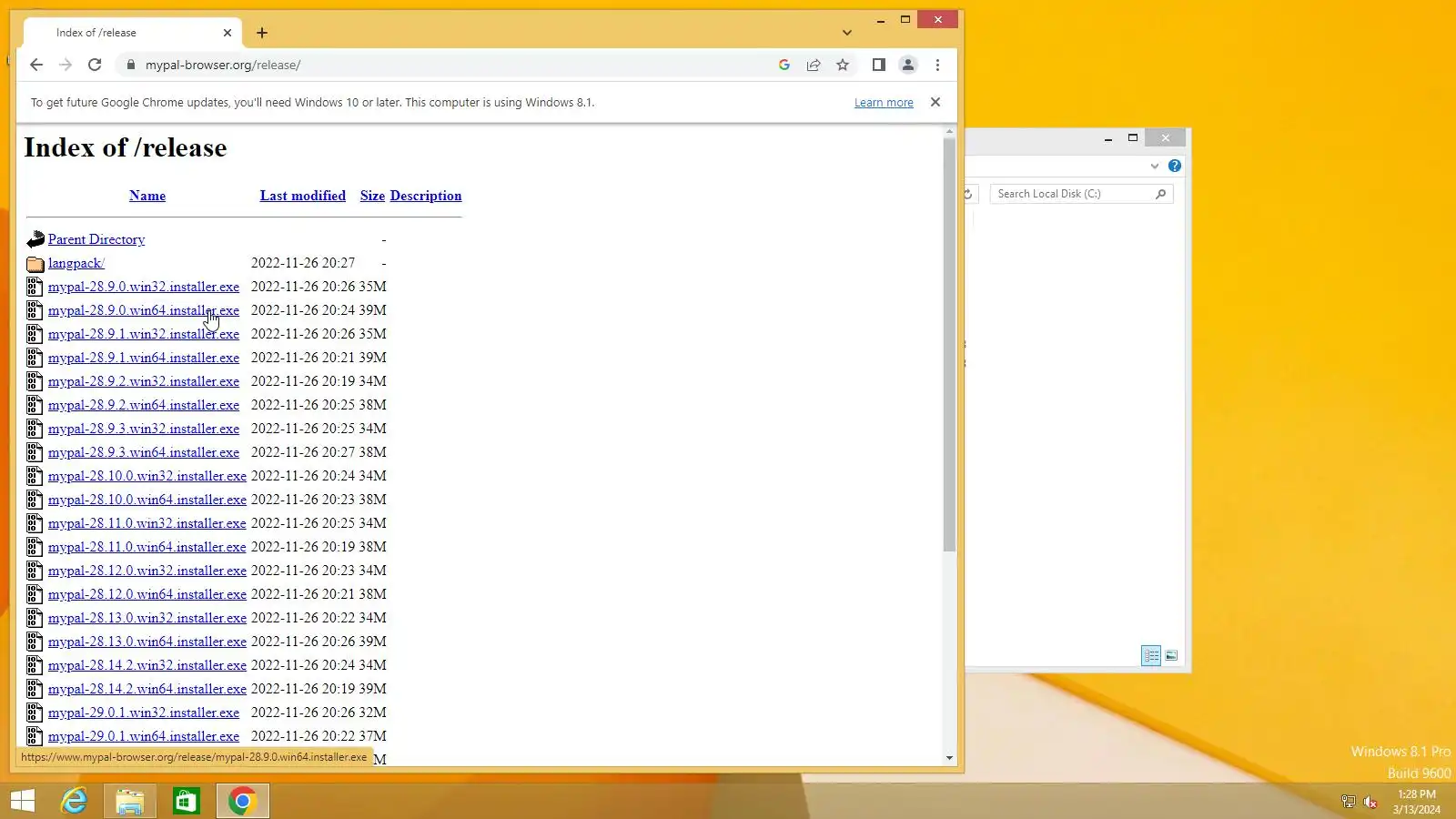
Task: Open the Google search icon in address bar
Action: tap(784, 65)
